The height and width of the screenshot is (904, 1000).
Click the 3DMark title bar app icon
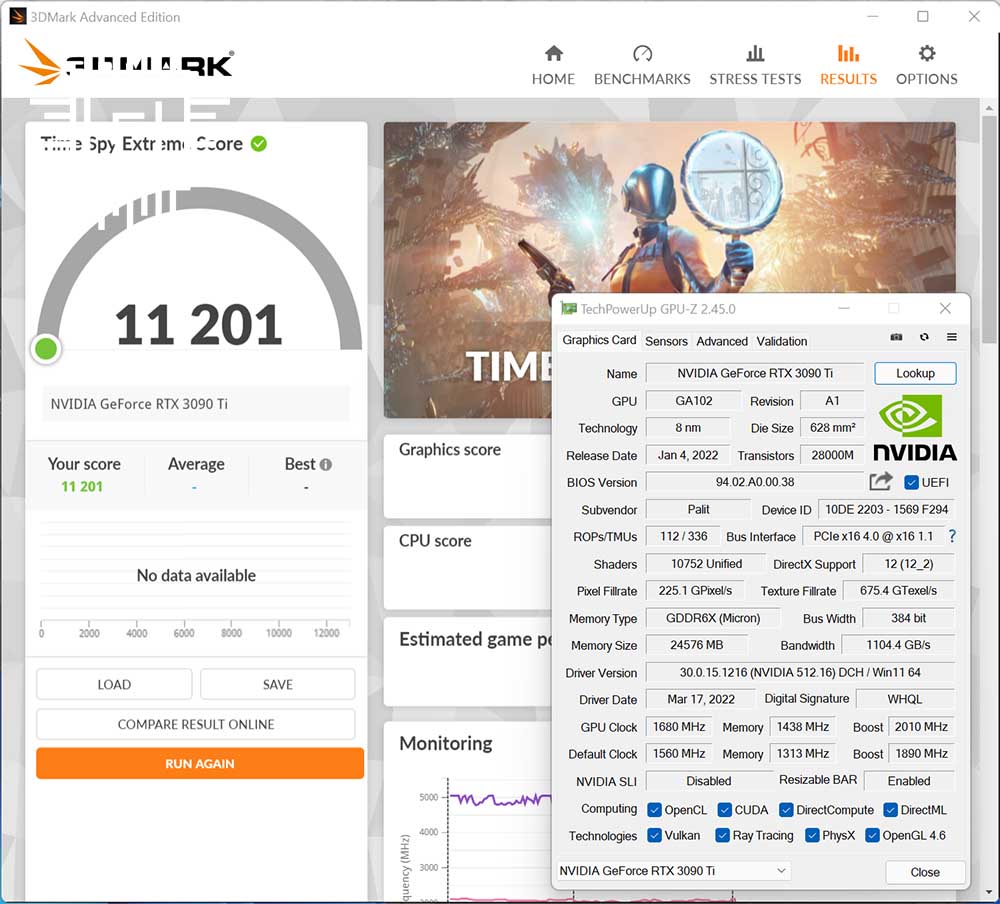(18, 17)
